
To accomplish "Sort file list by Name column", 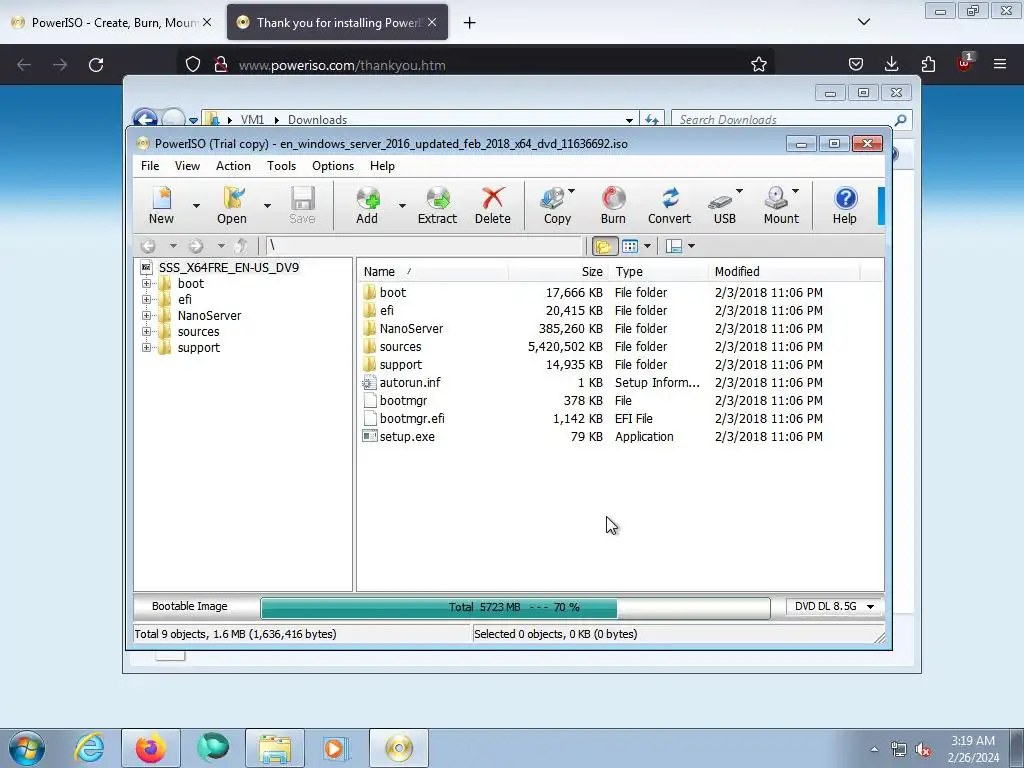I will tap(433, 272).
